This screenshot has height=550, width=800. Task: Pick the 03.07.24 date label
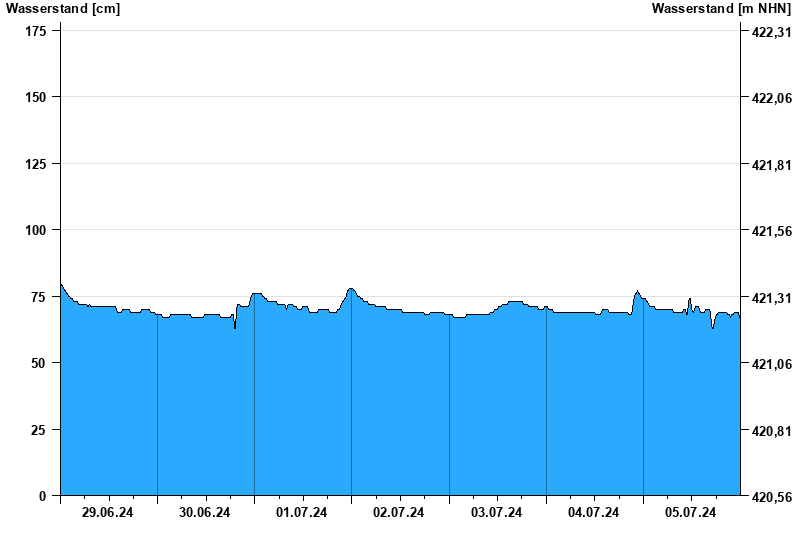496,512
